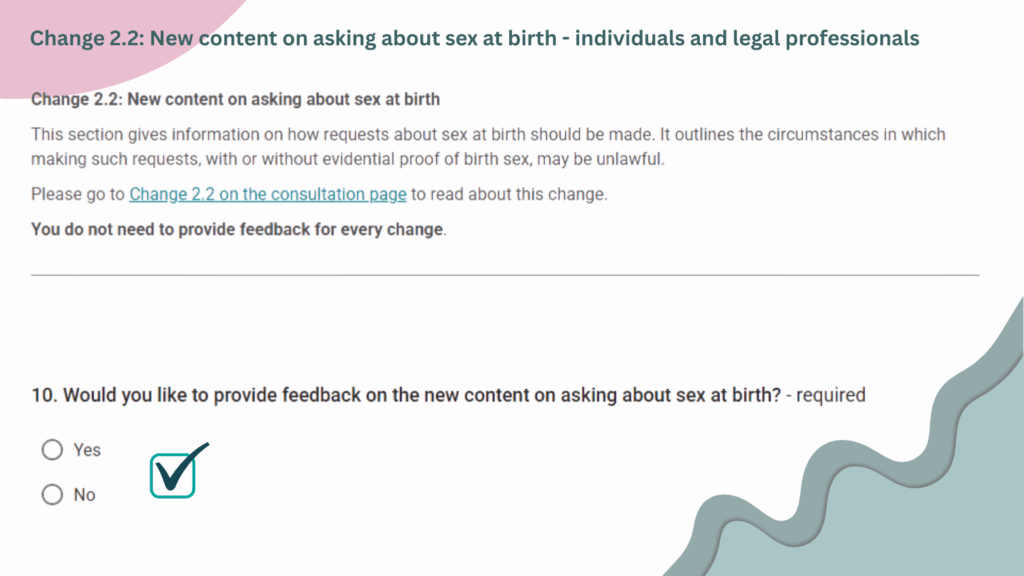This screenshot has height=576, width=1024.
Task: Click the green page title about legal professionals
Action: pyautogui.click(x=474, y=39)
